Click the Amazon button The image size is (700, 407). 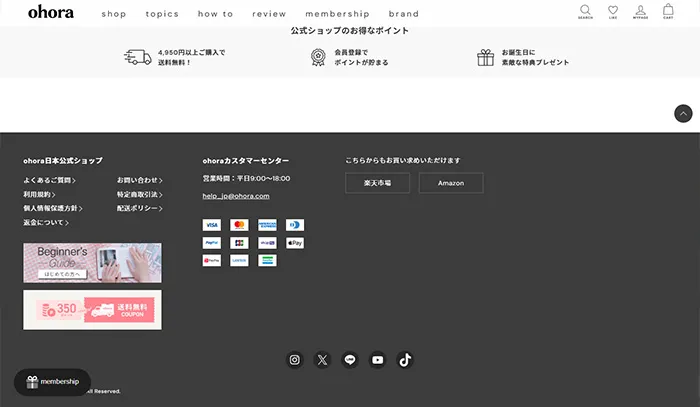(451, 183)
